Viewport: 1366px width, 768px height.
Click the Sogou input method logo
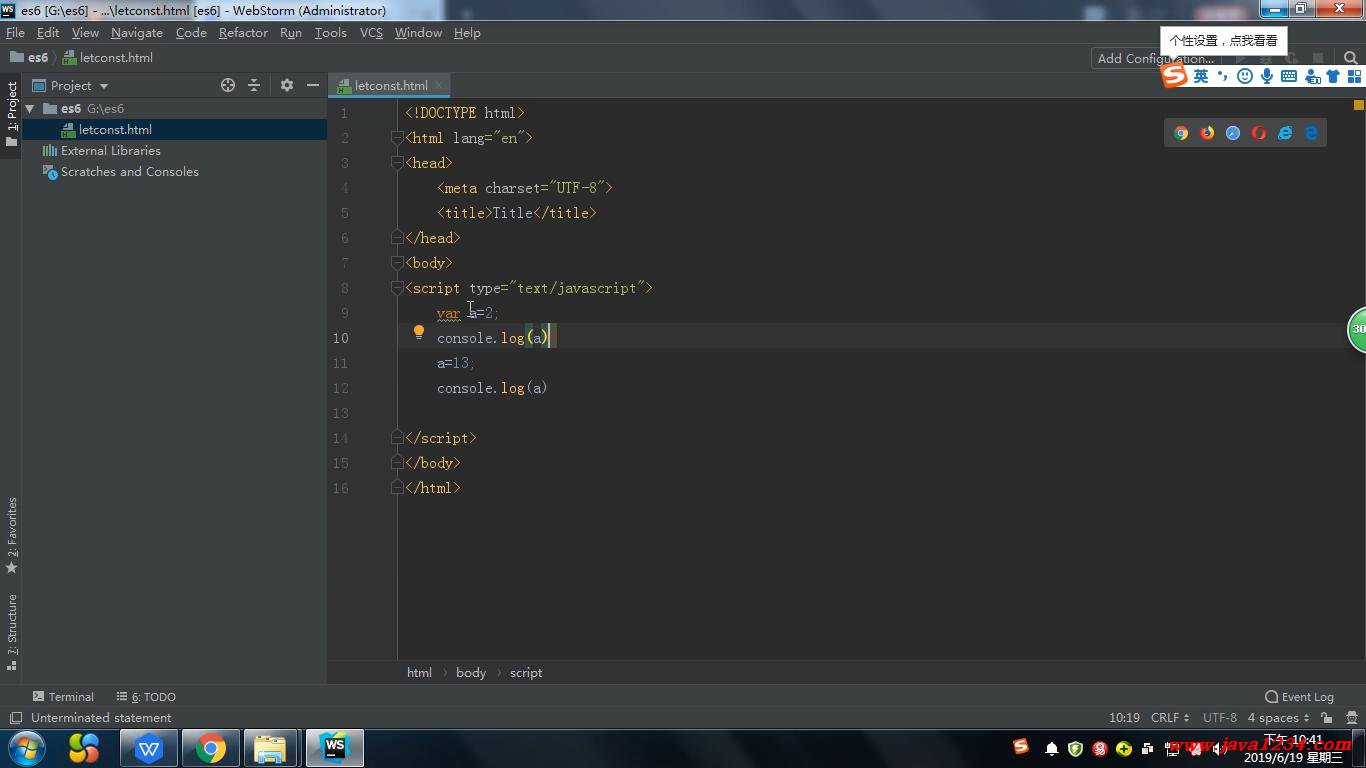tap(1174, 76)
